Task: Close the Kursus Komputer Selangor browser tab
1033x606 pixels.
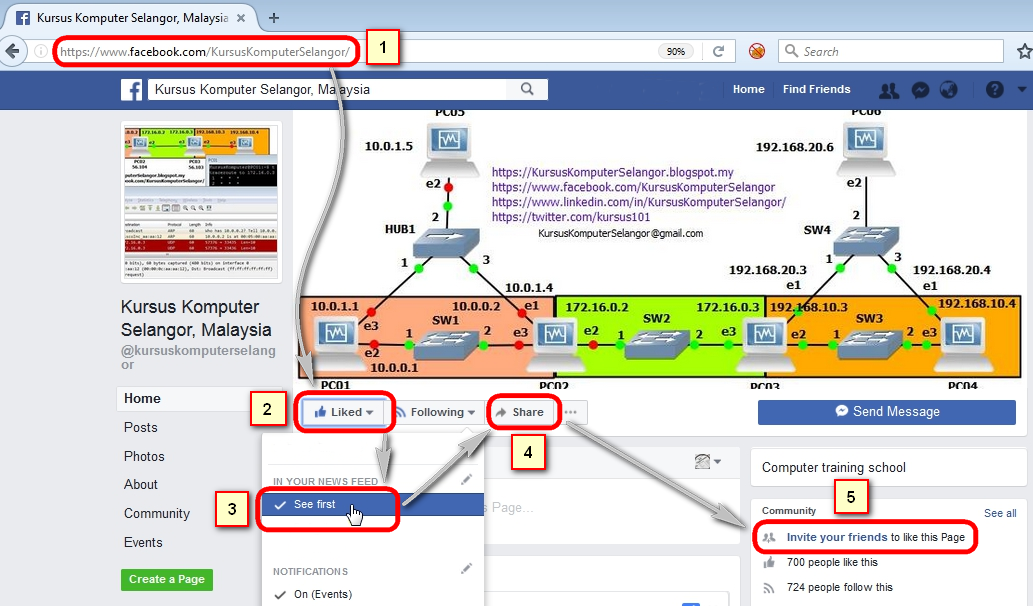Action: pyautogui.click(x=241, y=18)
